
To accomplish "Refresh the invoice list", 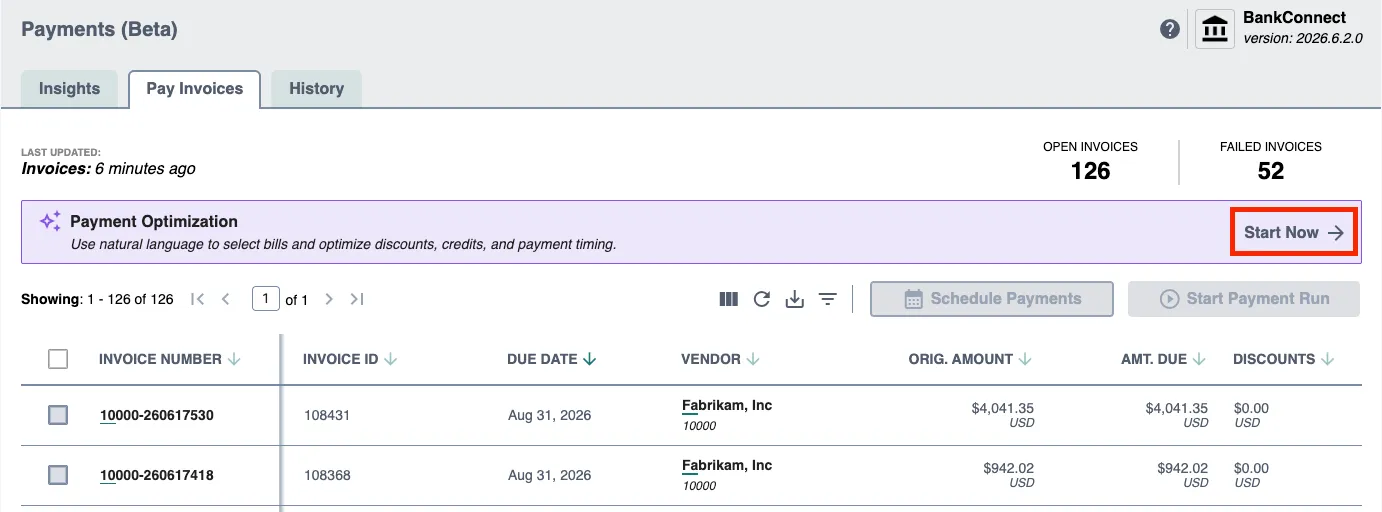I will point(762,299).
